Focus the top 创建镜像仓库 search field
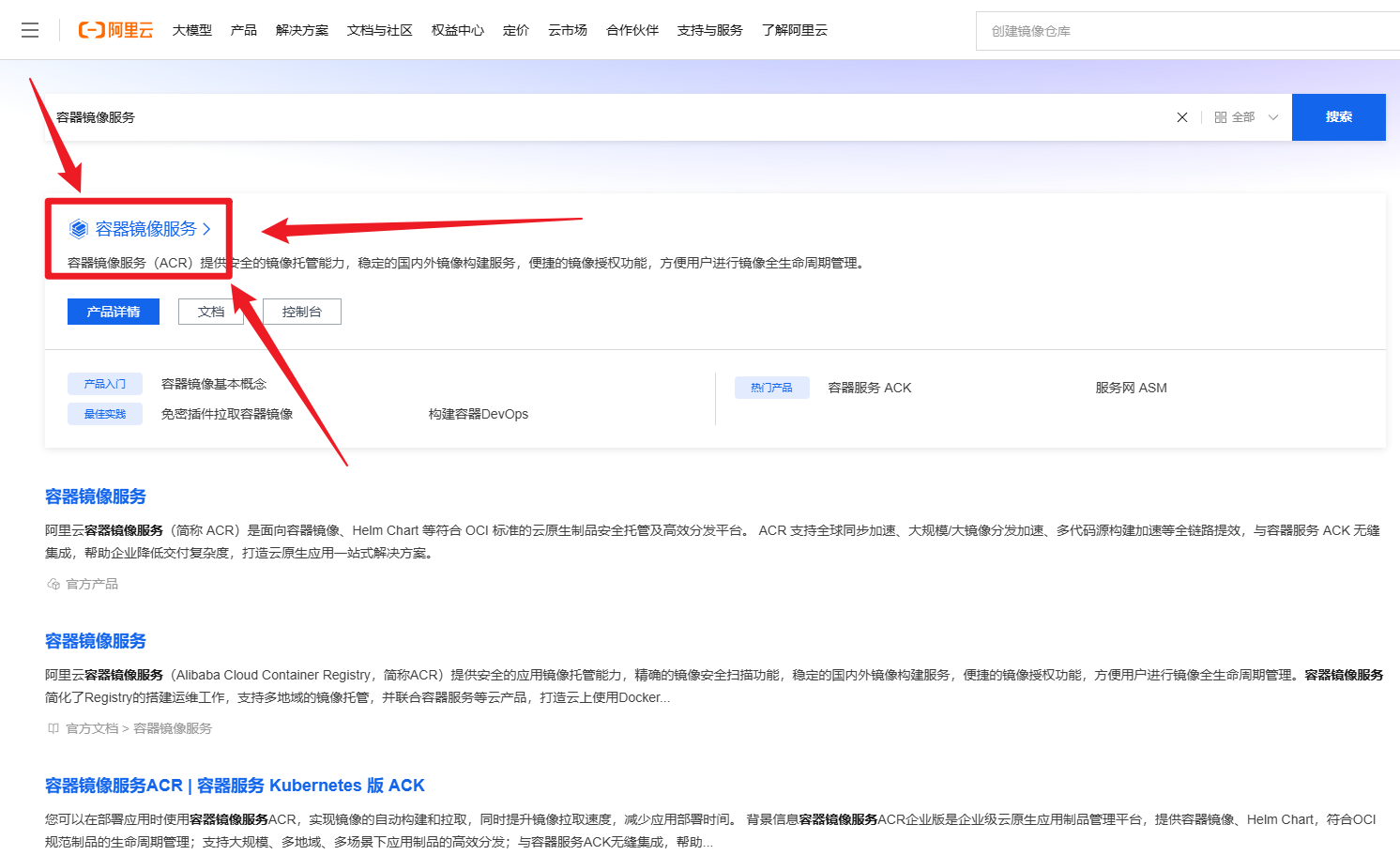 [x=1188, y=31]
